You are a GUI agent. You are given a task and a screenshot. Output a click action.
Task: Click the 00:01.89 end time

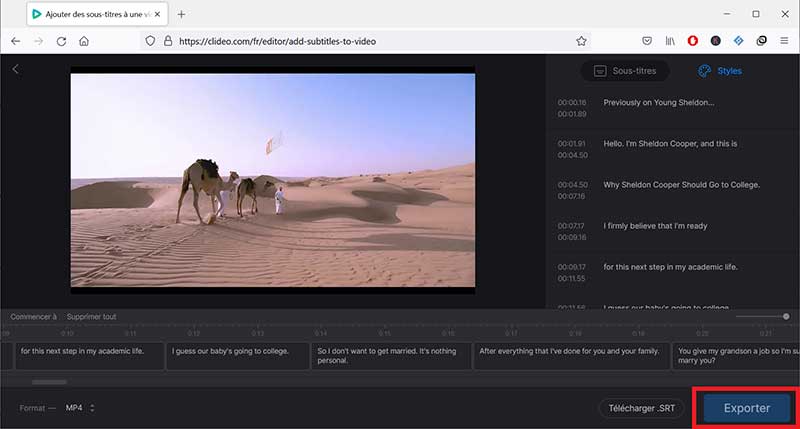(572, 114)
